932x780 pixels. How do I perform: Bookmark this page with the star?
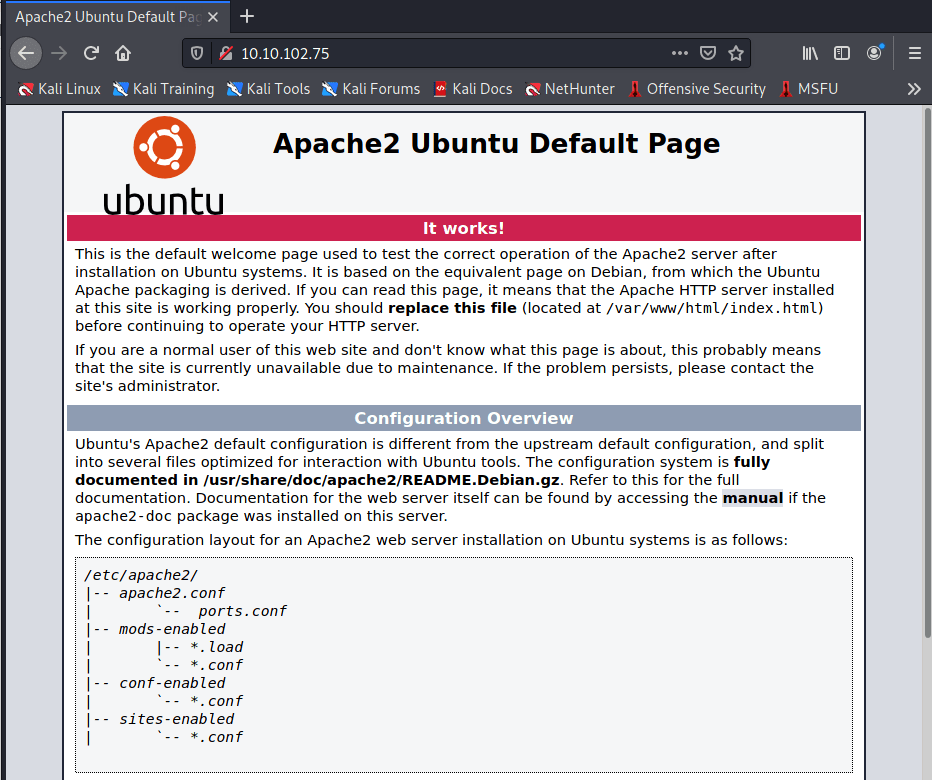coord(736,53)
